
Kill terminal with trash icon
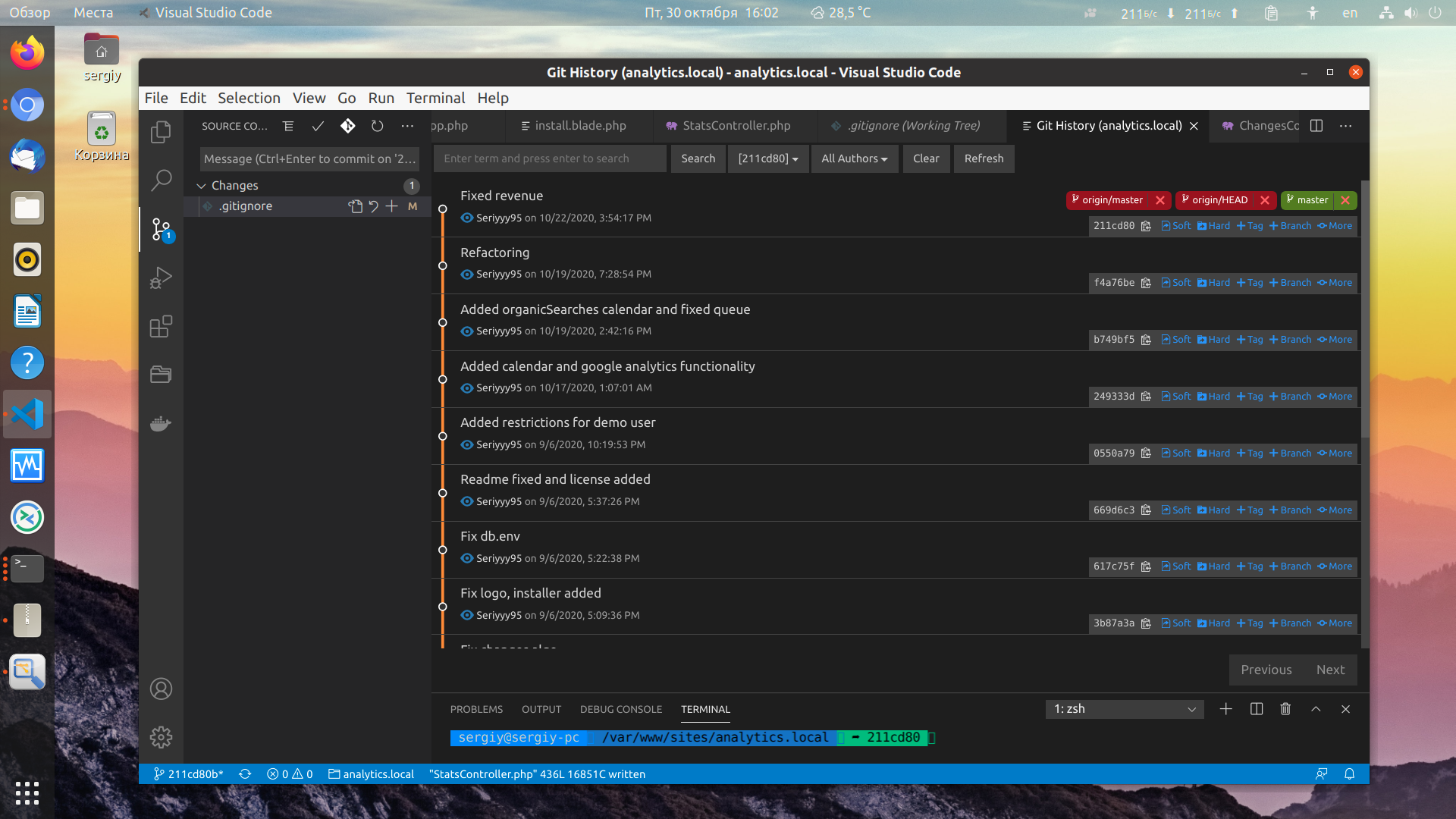pos(1285,709)
